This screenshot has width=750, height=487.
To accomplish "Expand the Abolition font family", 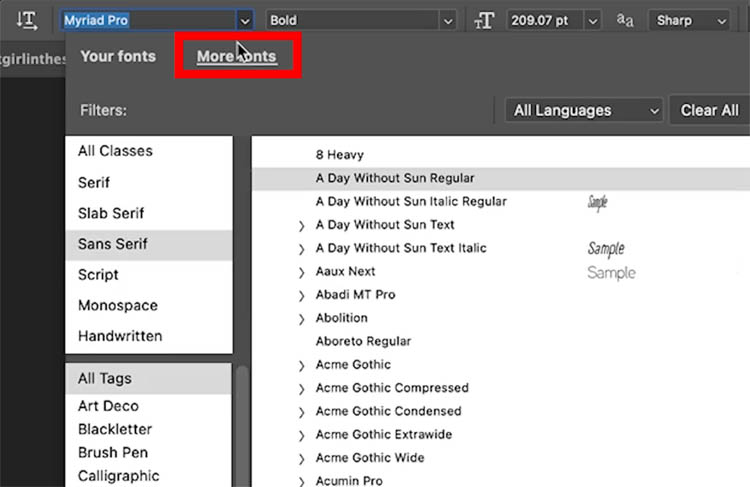I will (301, 319).
